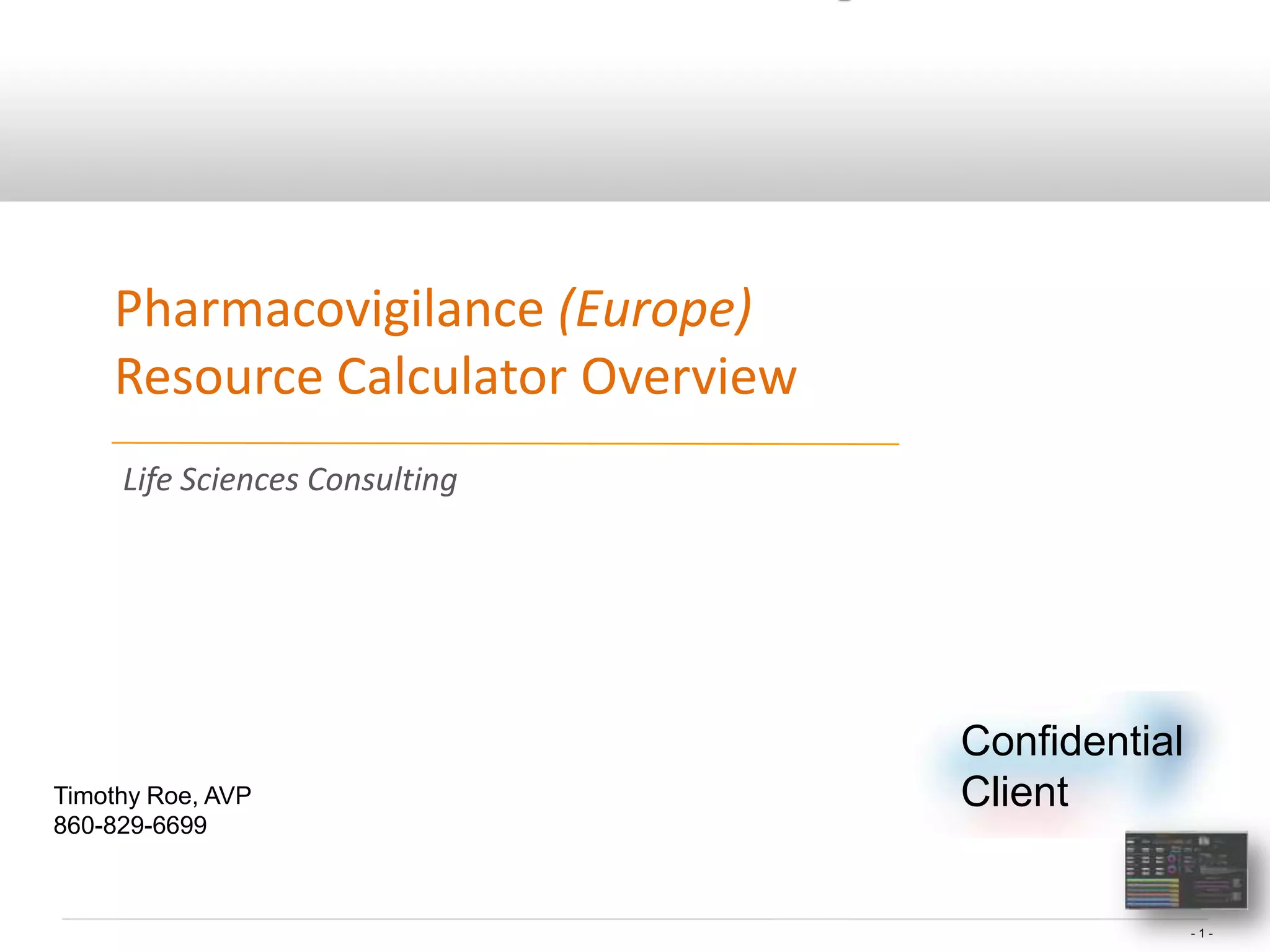Click the thin gray footer line
1270x952 pixels.
pyautogui.click(x=558, y=919)
